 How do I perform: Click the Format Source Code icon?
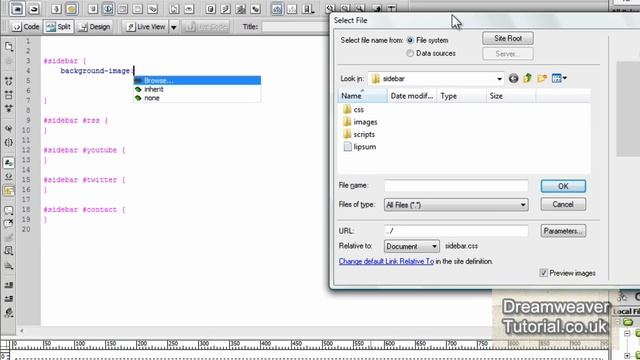click(x=9, y=313)
